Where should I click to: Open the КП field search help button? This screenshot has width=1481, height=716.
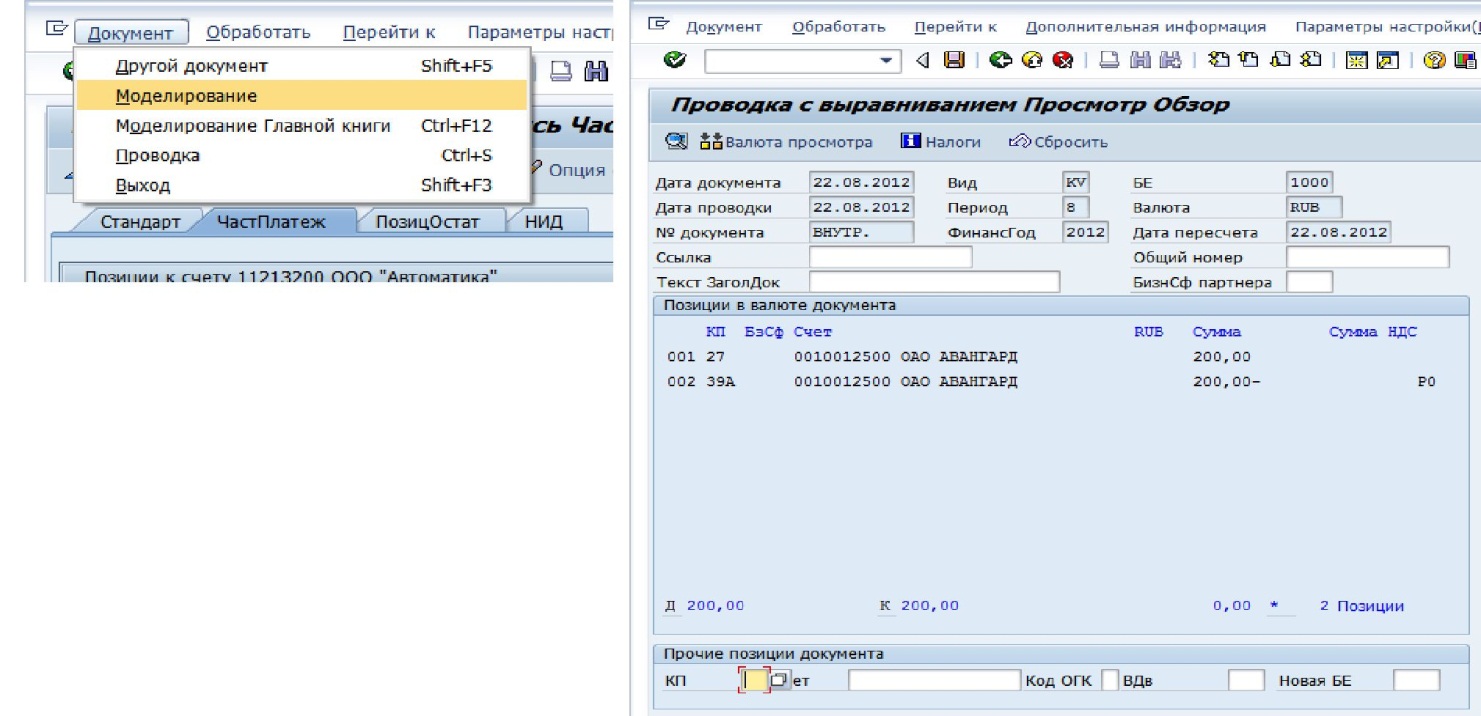(x=779, y=682)
